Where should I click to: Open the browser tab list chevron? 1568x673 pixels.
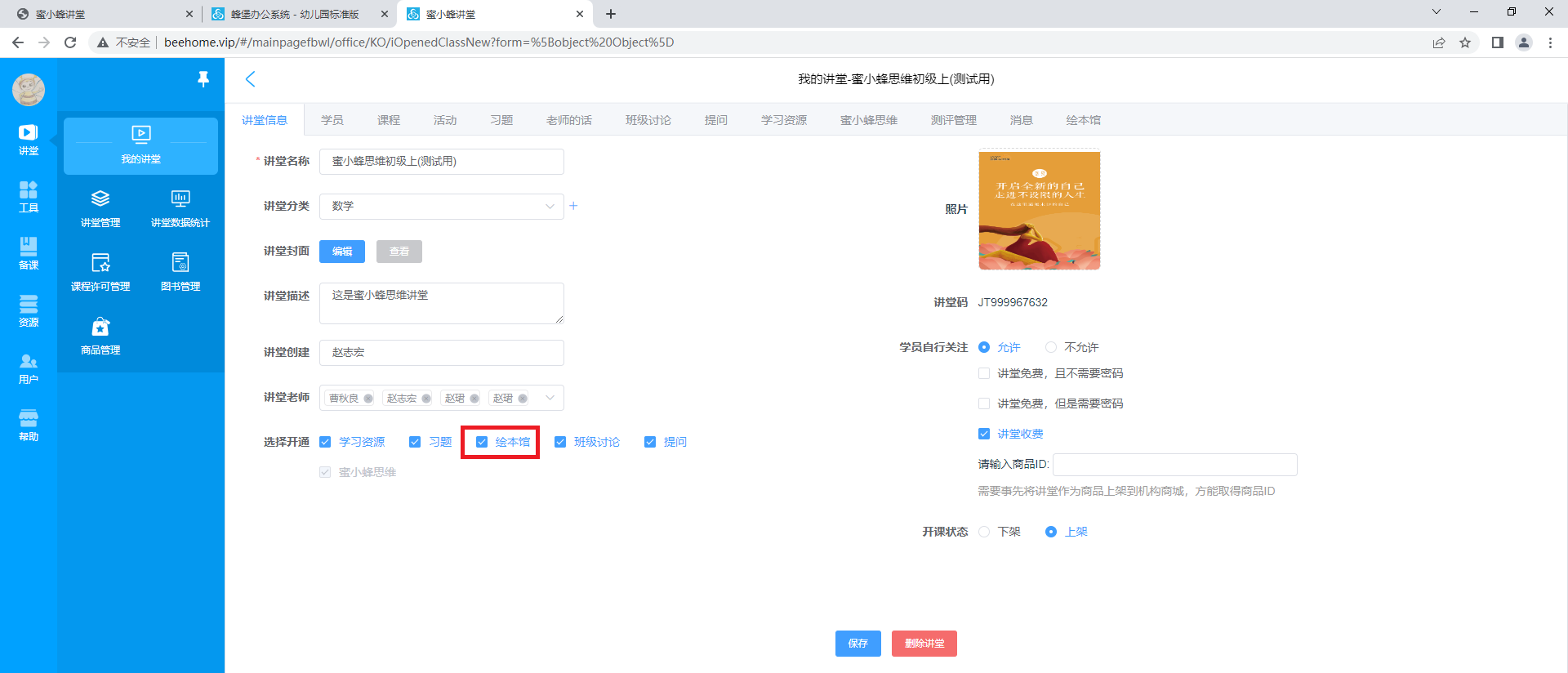pyautogui.click(x=1437, y=12)
